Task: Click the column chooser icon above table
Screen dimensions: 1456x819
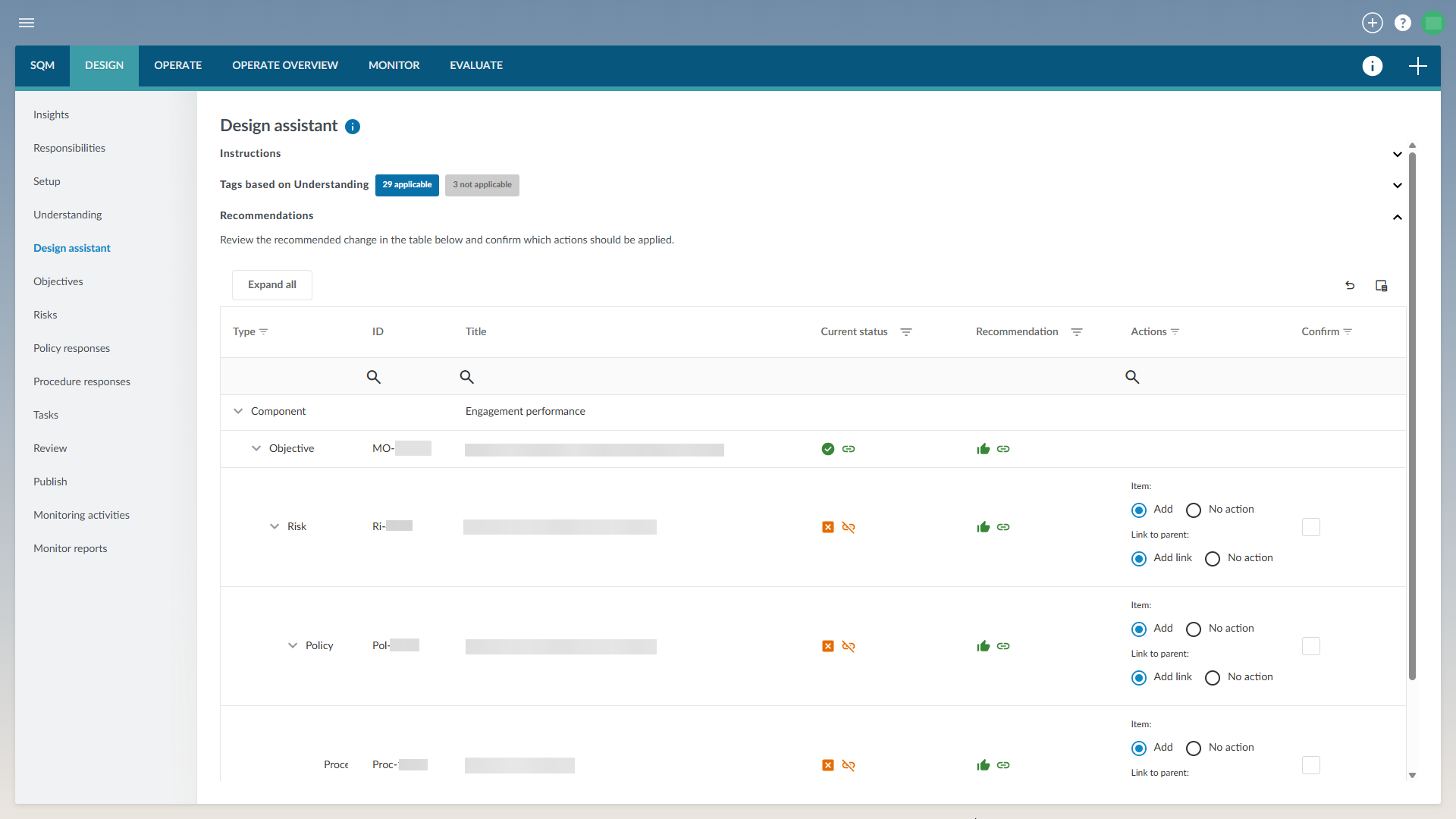Action: click(1381, 286)
